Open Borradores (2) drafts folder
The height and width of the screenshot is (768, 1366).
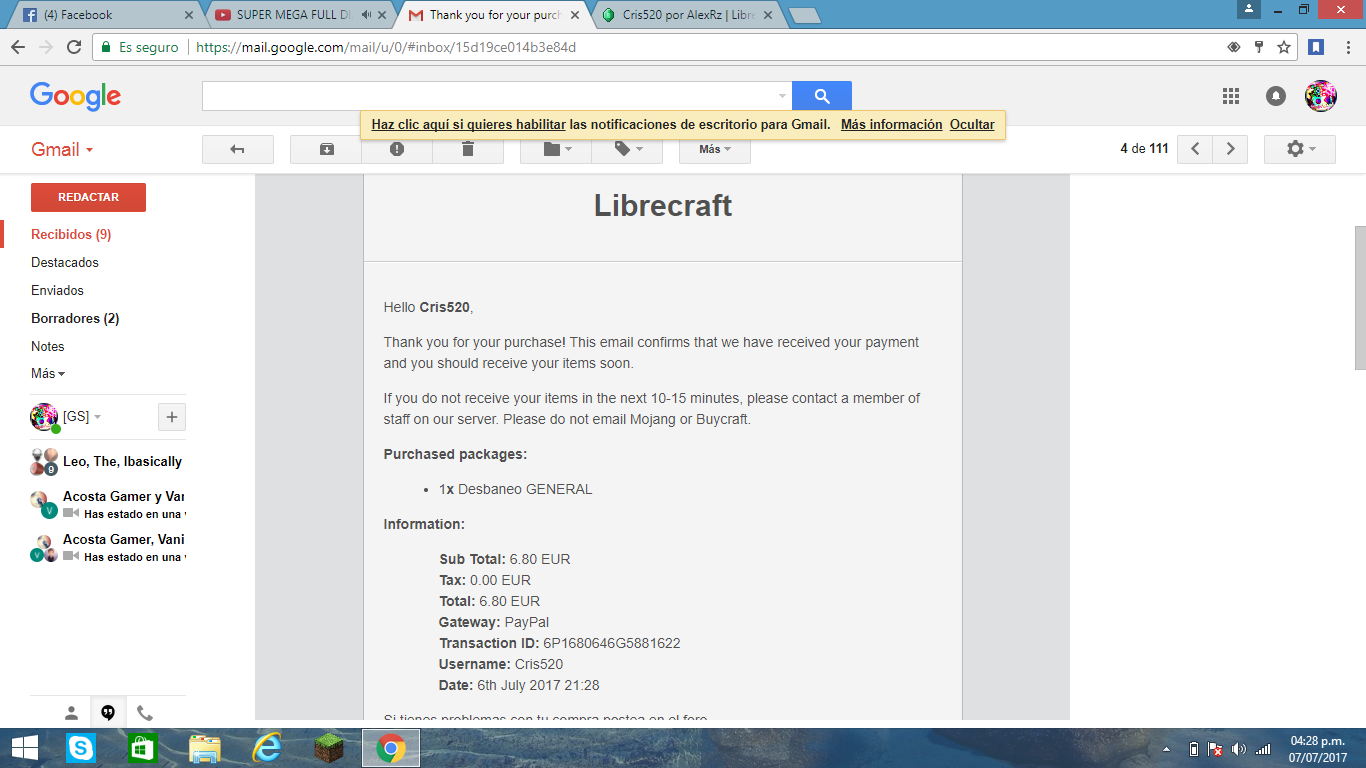(75, 318)
